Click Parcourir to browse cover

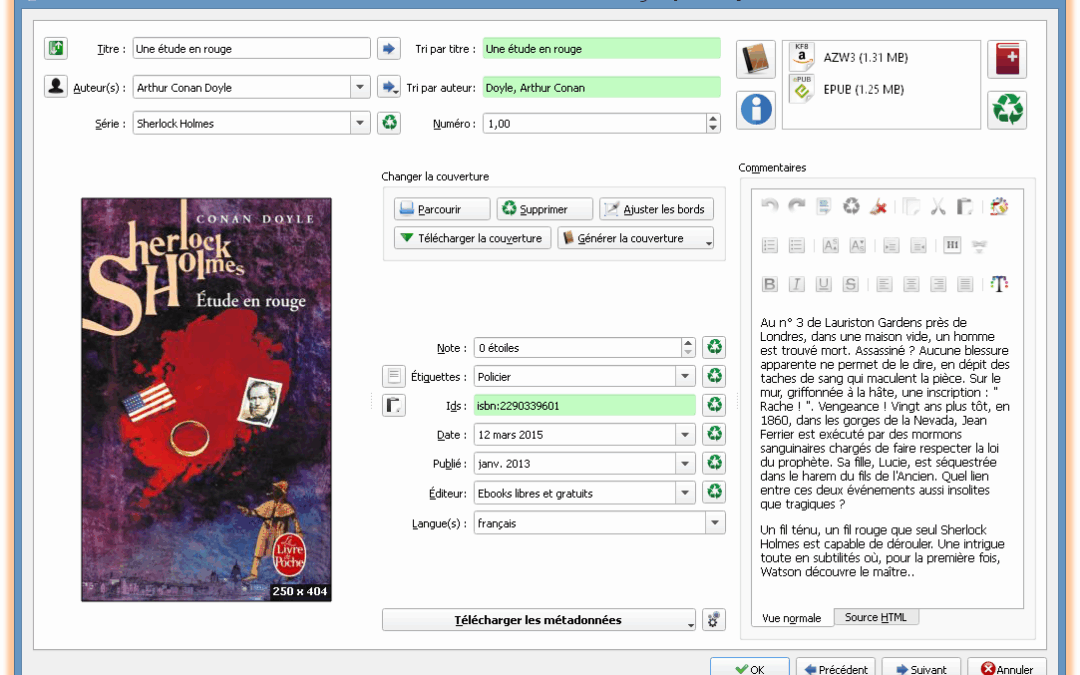(x=442, y=209)
